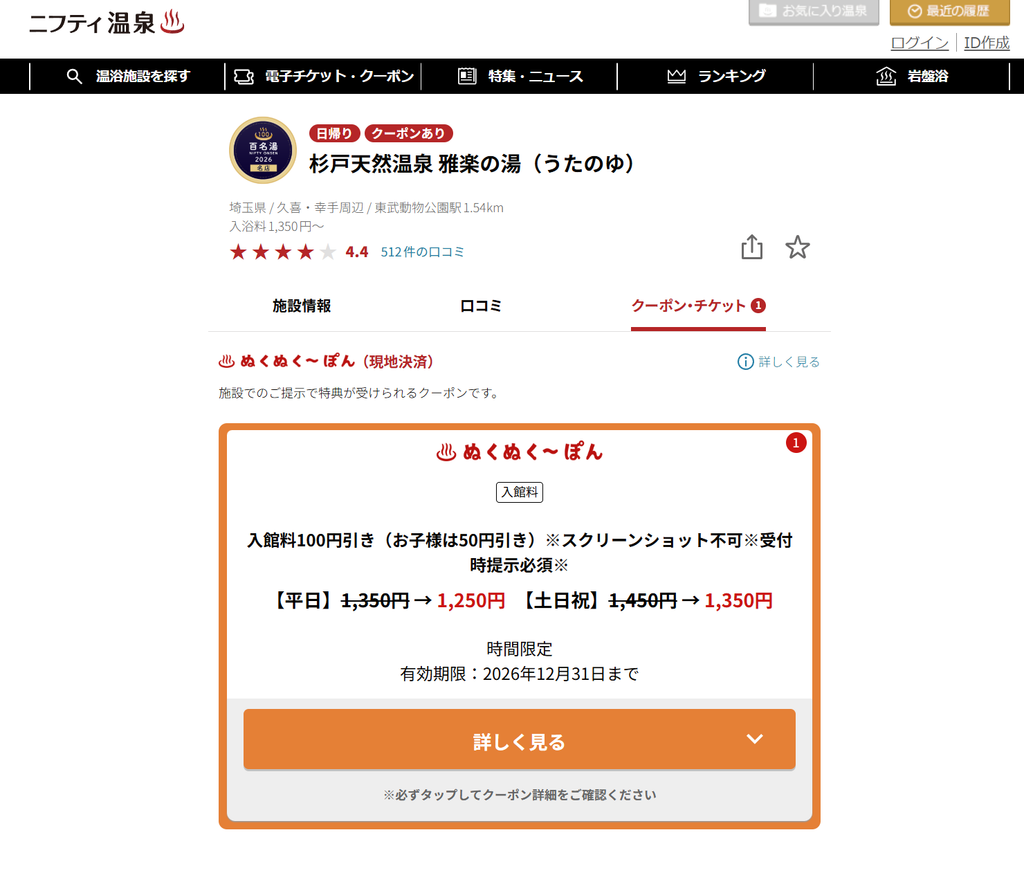Click the 有効期限：2026年12月31日まで text

click(520, 674)
